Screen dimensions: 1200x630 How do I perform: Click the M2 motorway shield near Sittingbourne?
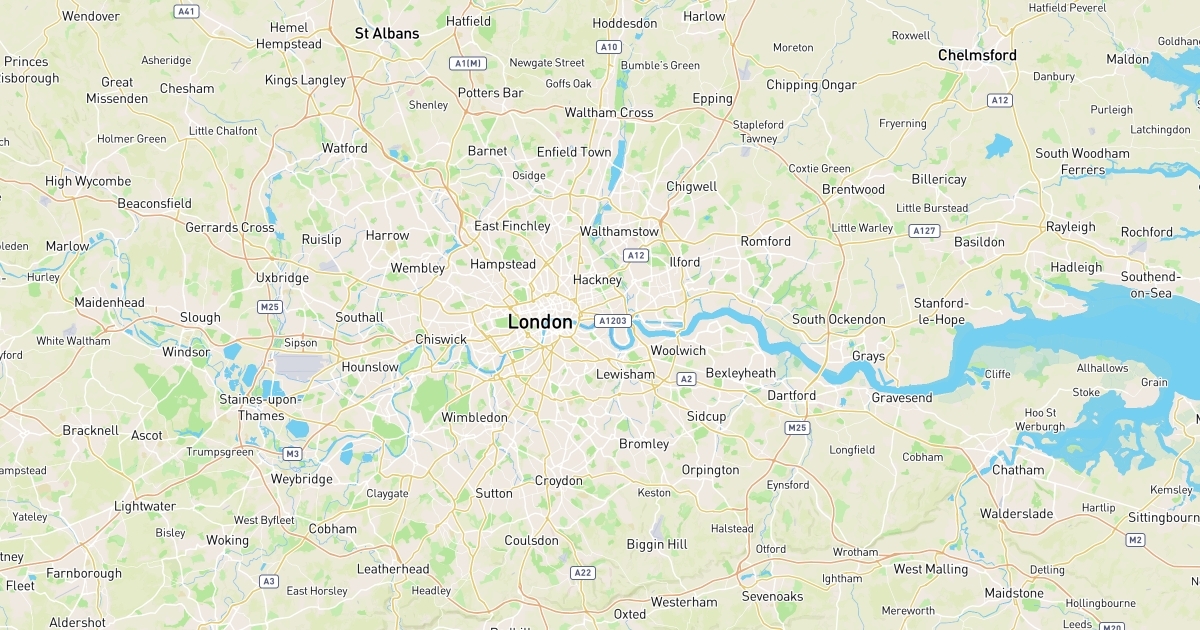(x=1135, y=540)
